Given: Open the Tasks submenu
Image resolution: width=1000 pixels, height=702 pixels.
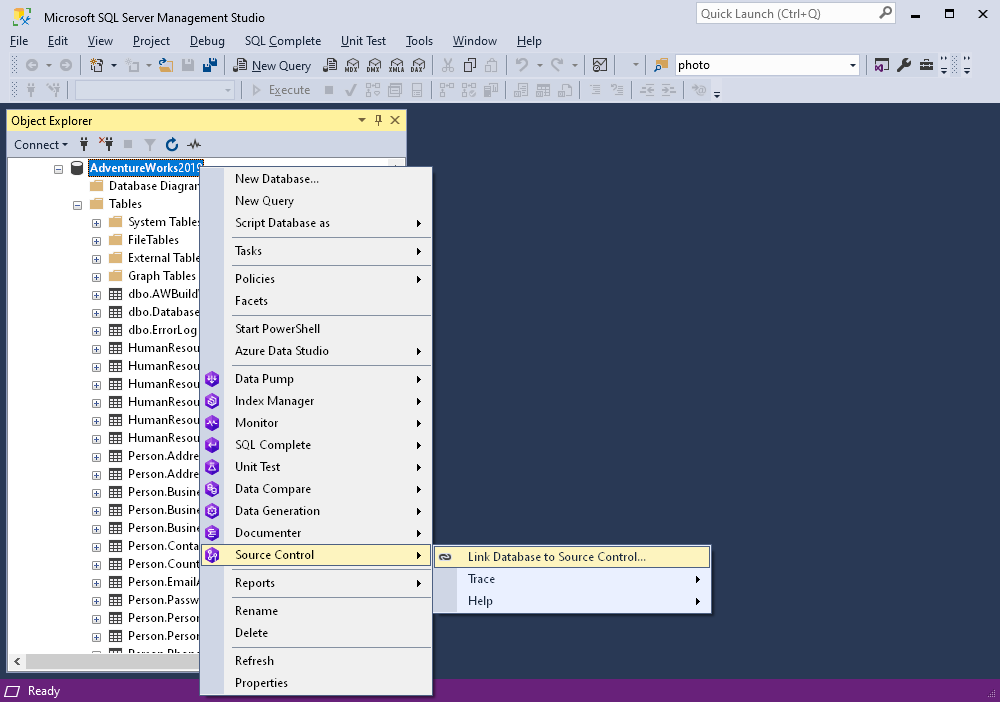Looking at the screenshot, I should point(316,251).
